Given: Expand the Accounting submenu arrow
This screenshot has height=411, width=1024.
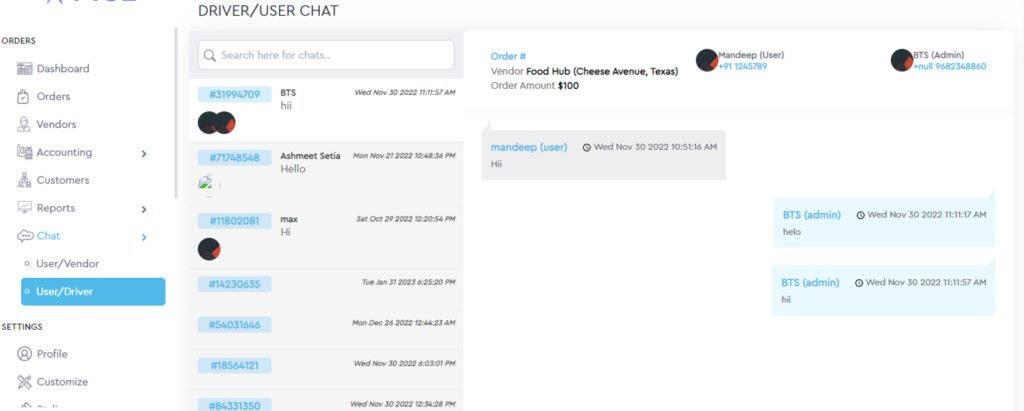Looking at the screenshot, I should [144, 154].
